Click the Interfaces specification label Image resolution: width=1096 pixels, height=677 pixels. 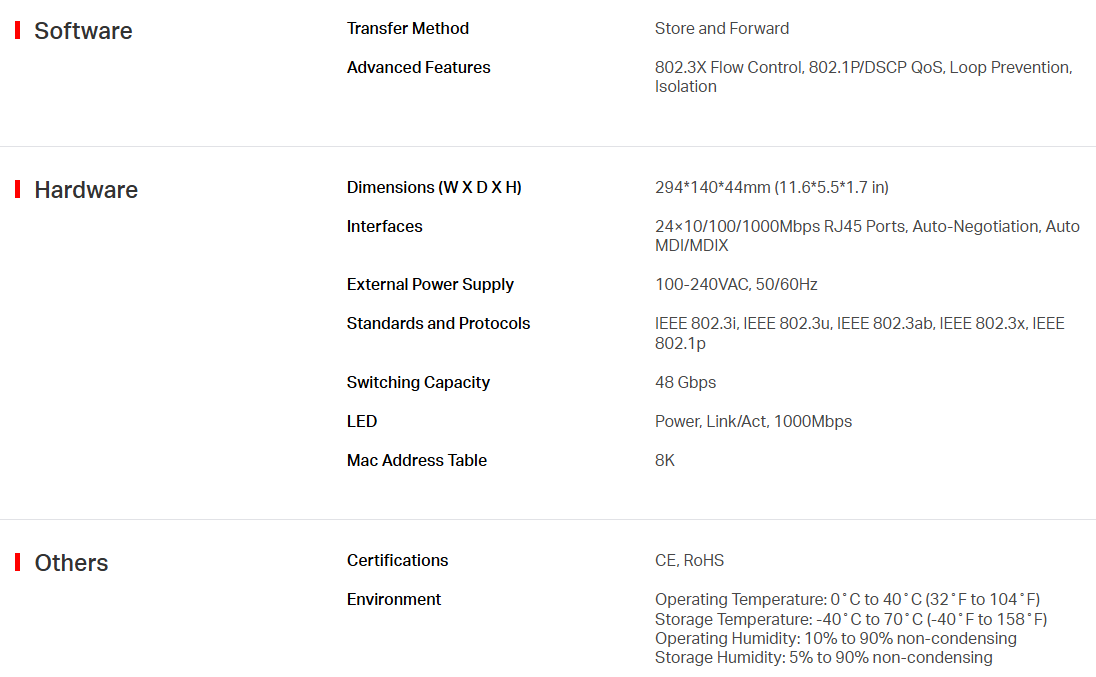(384, 227)
